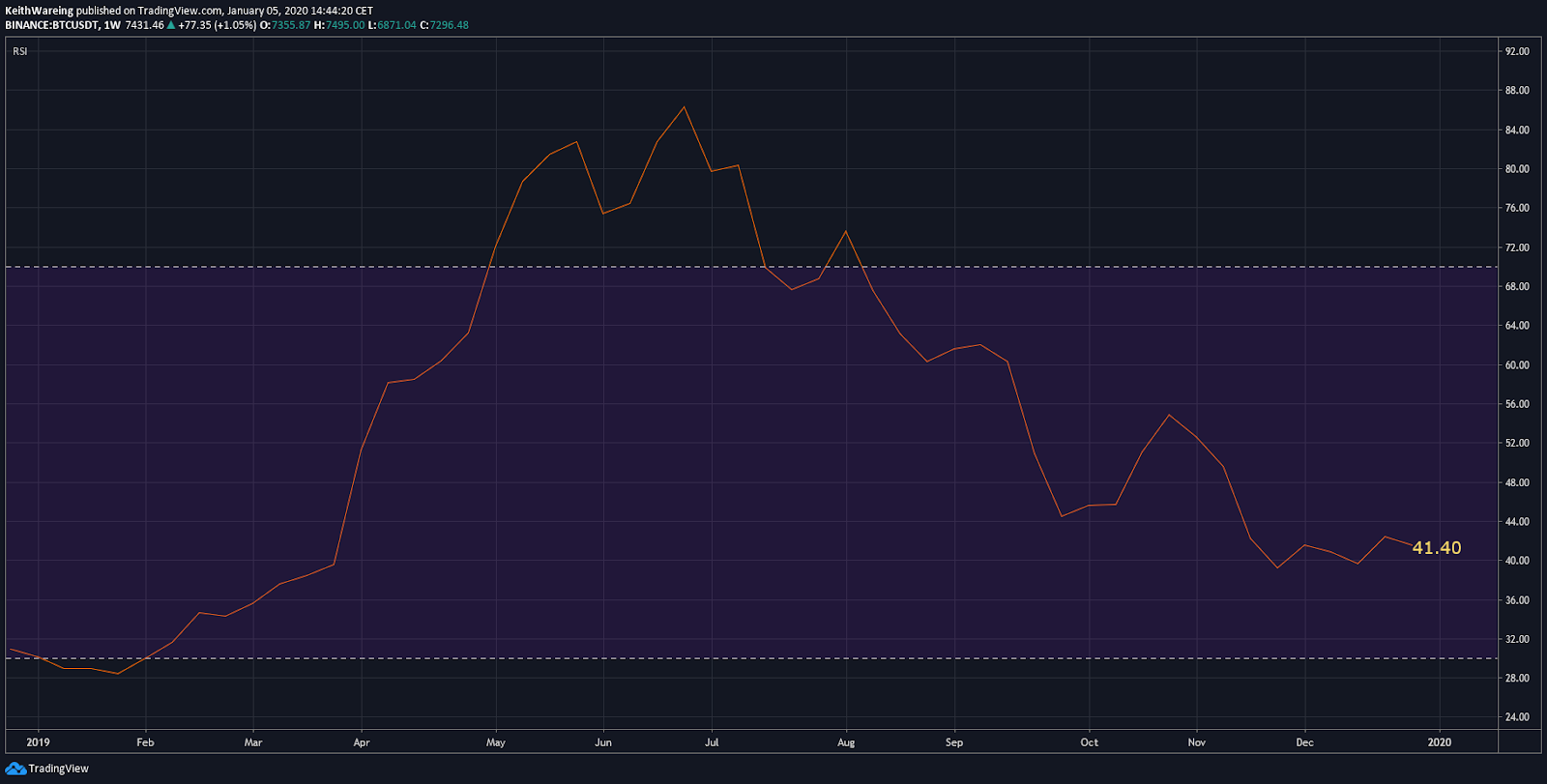1547x784 pixels.
Task: Click the 84.00 price axis label
Action: click(x=1517, y=130)
